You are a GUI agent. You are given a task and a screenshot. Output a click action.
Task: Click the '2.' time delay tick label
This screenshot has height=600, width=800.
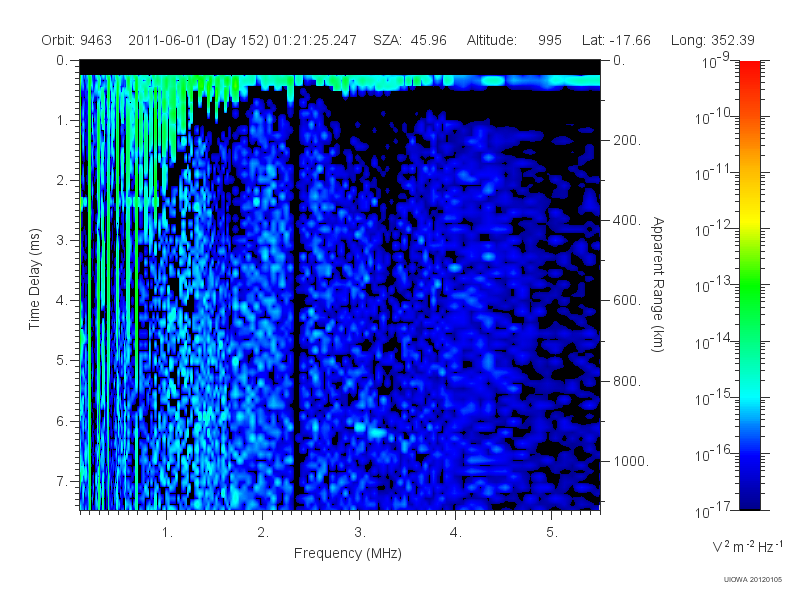[x=62, y=181]
